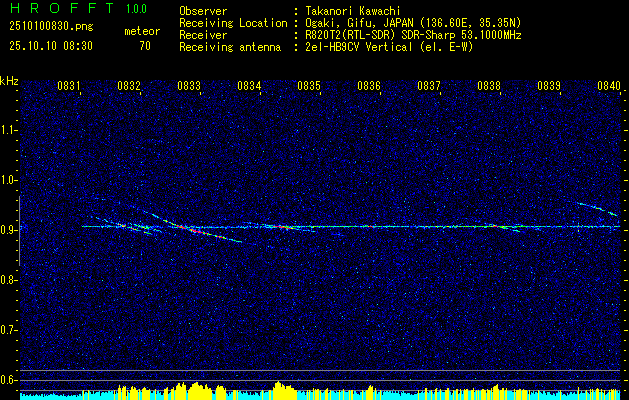
Task: Click the meteor echo streak near 0840
Action: tap(597, 209)
